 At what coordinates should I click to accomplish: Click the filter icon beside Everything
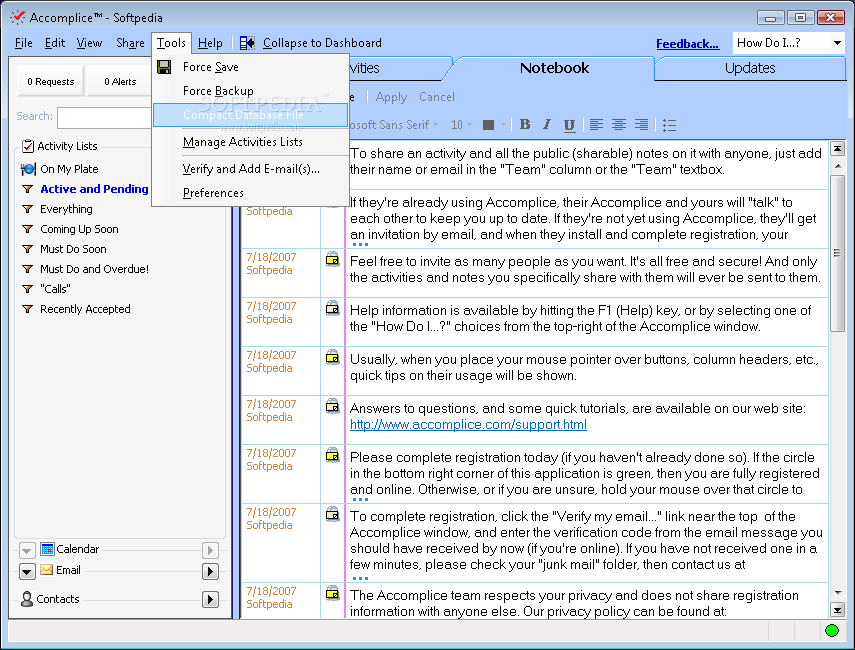pyautogui.click(x=27, y=209)
